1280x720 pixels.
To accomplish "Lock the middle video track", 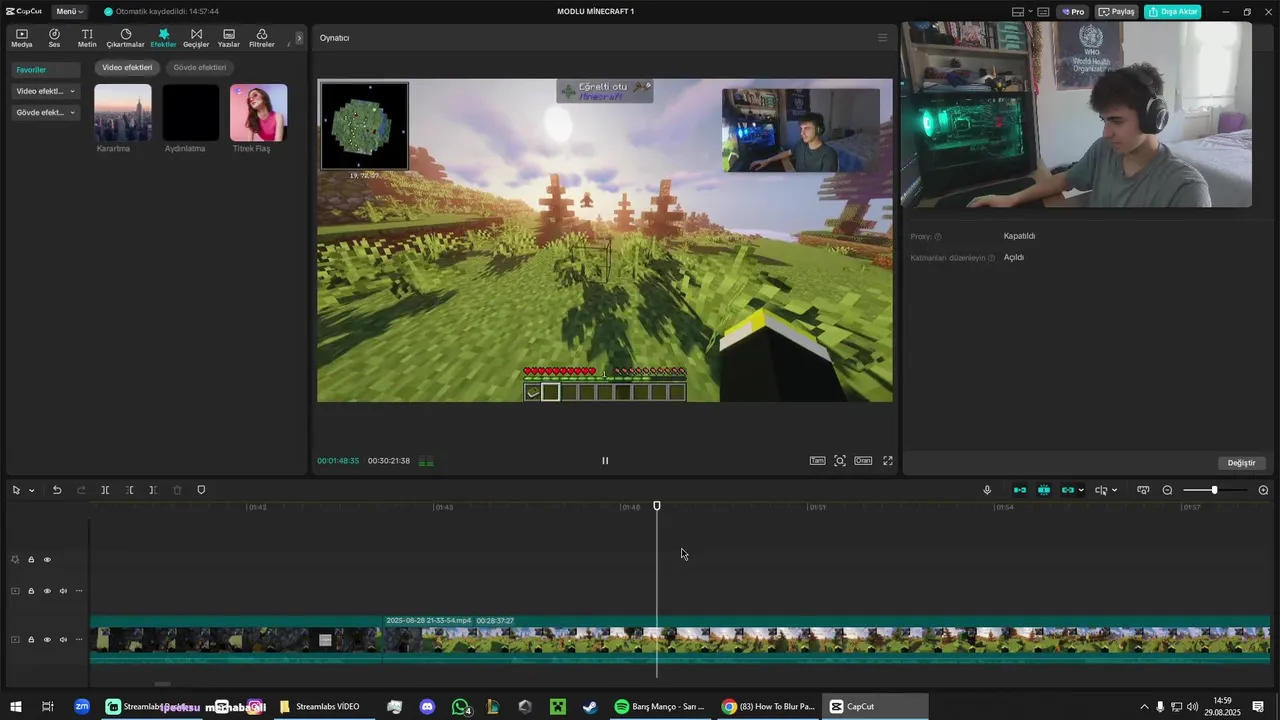I will point(31,591).
